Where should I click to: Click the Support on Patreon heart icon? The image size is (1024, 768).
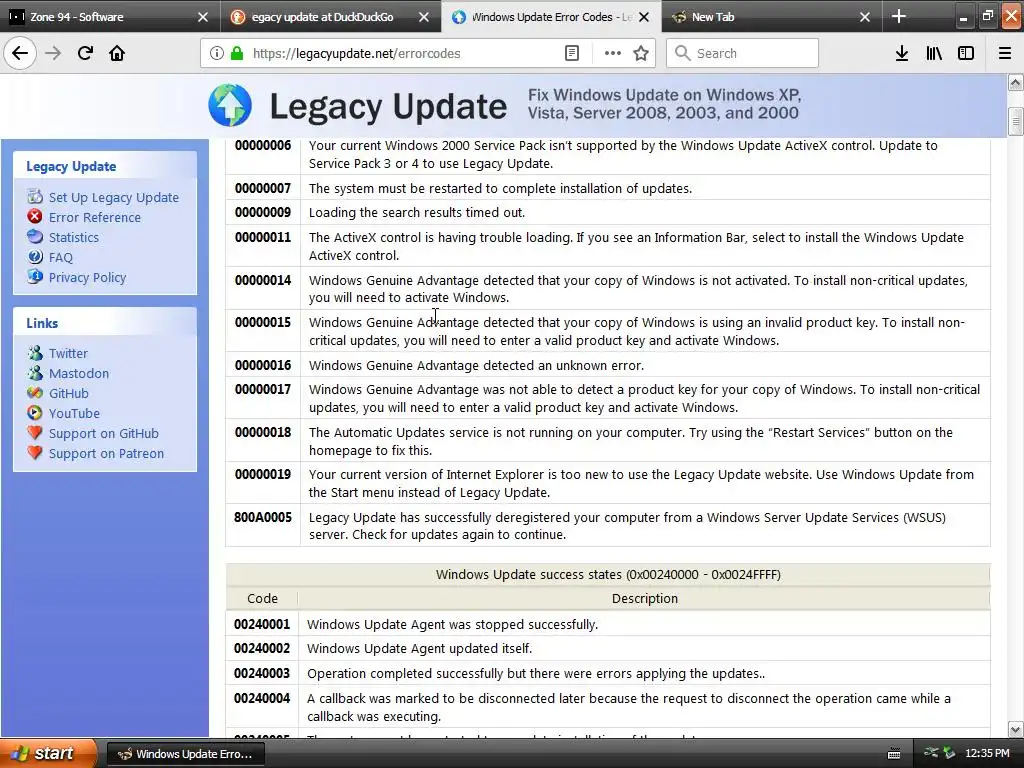click(x=35, y=453)
